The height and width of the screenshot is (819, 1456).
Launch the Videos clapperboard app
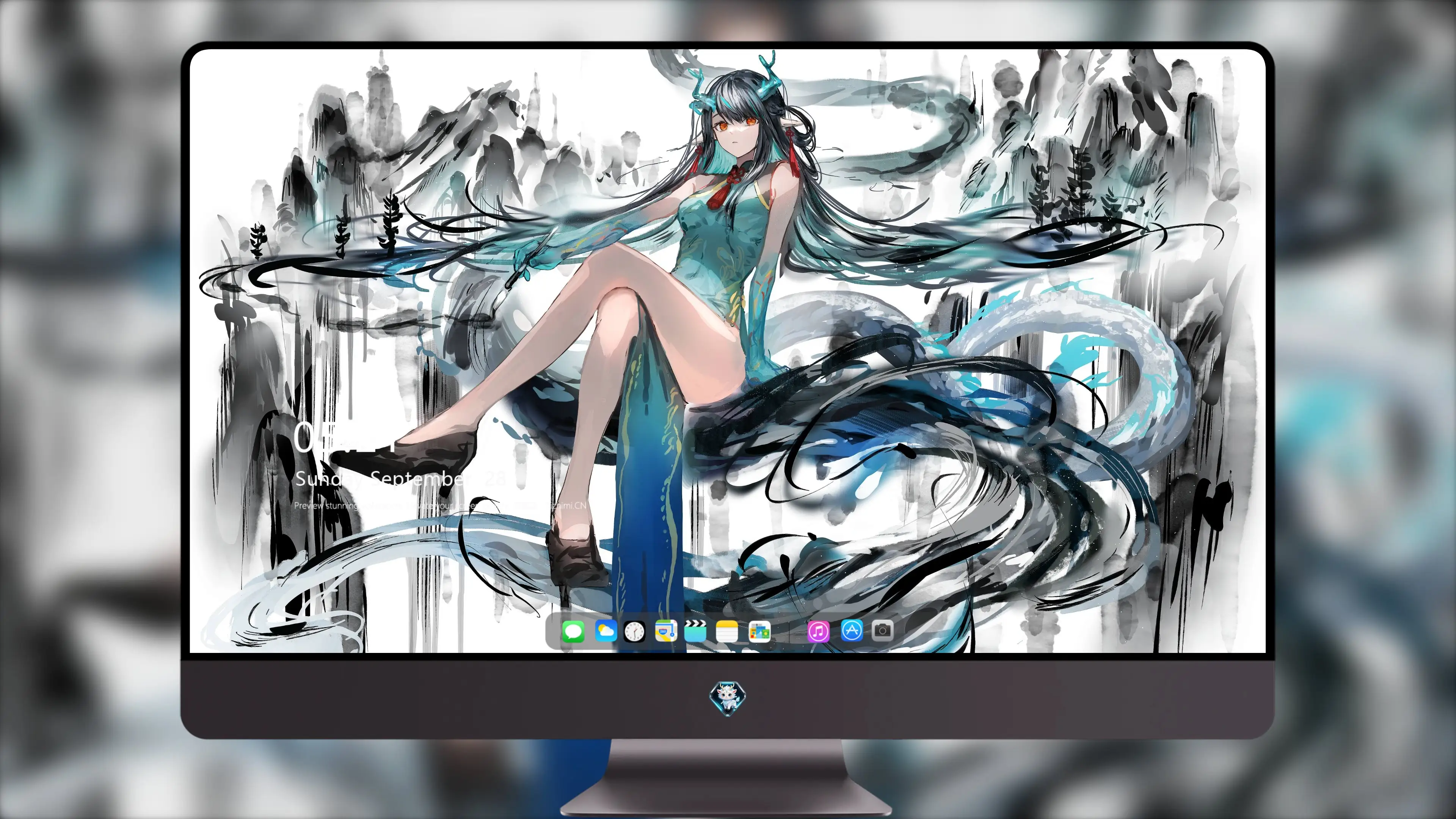coord(695,631)
